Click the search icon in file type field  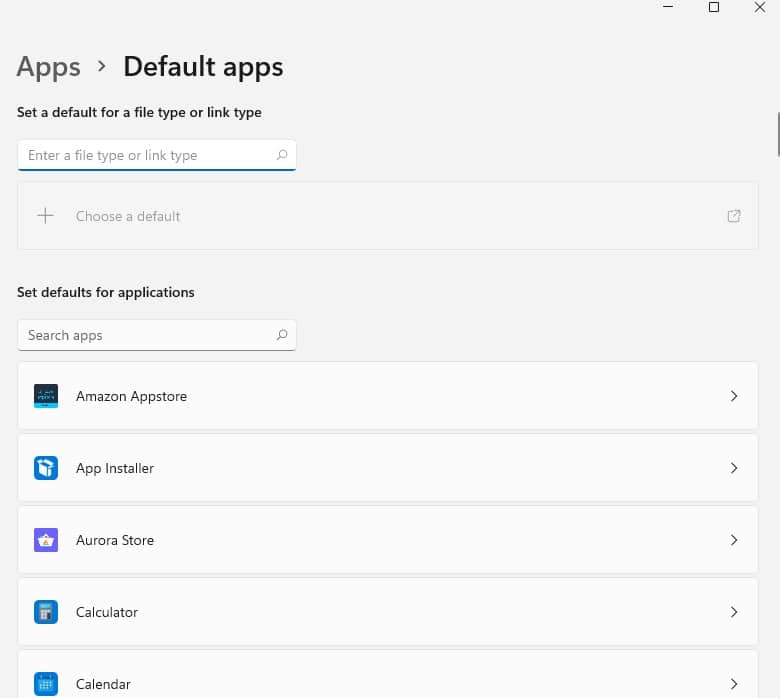click(282, 155)
